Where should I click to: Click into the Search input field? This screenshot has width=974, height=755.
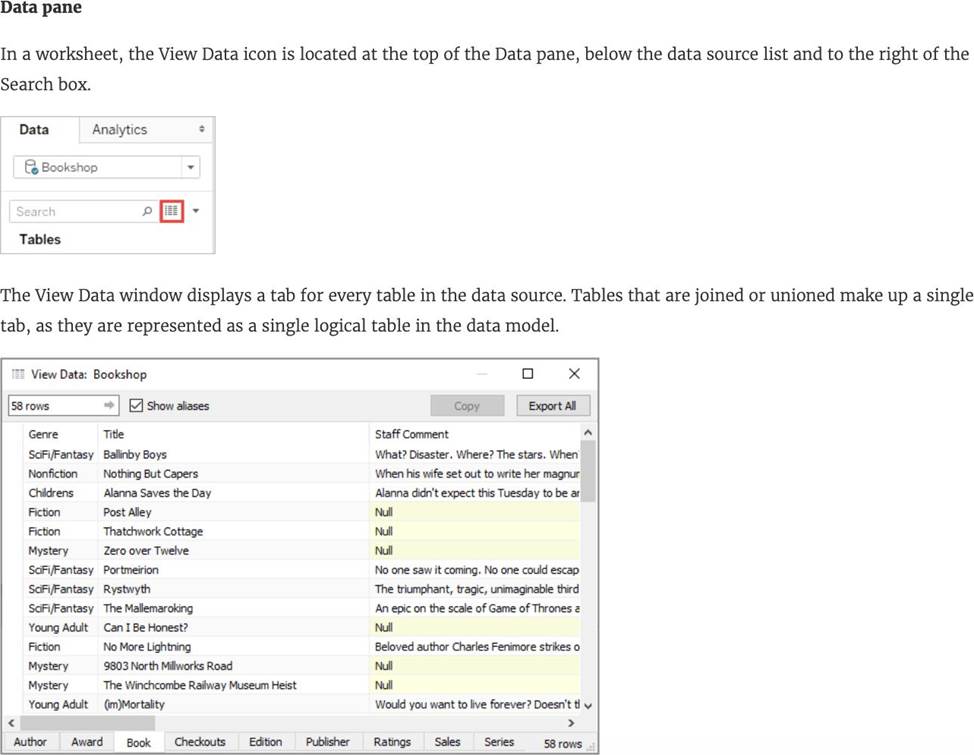75,211
